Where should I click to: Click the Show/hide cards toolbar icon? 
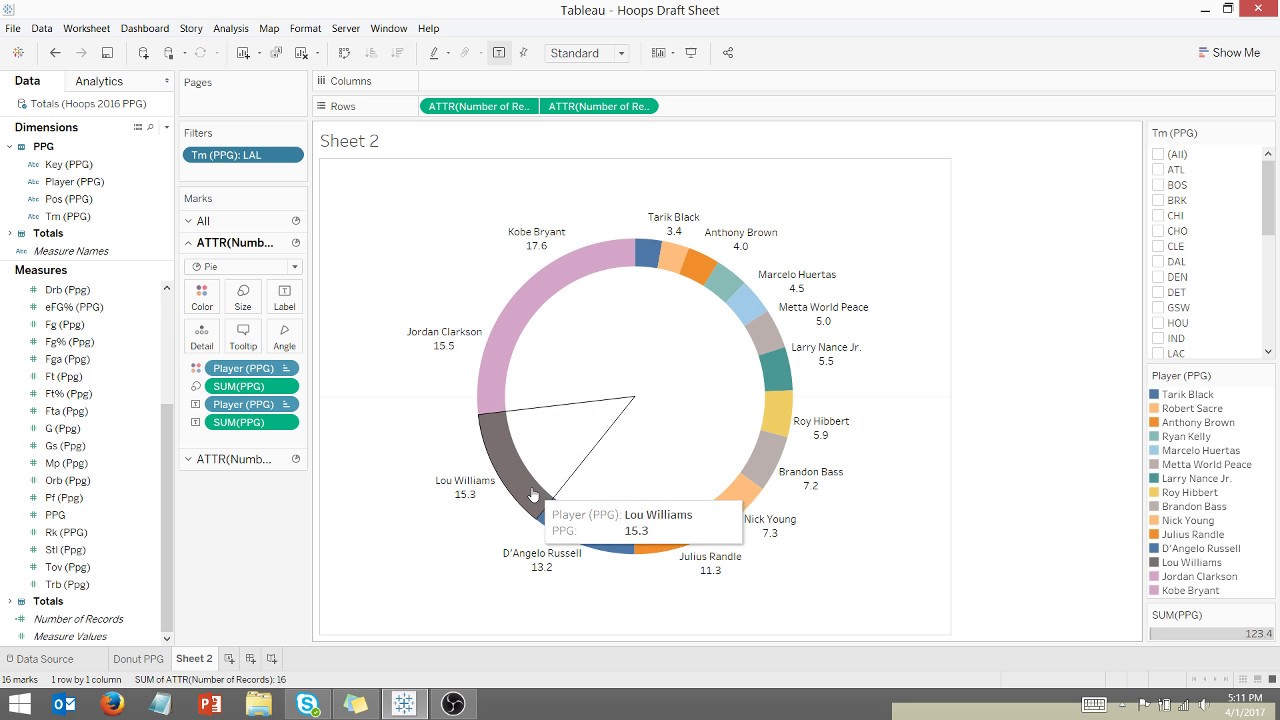[x=658, y=53]
